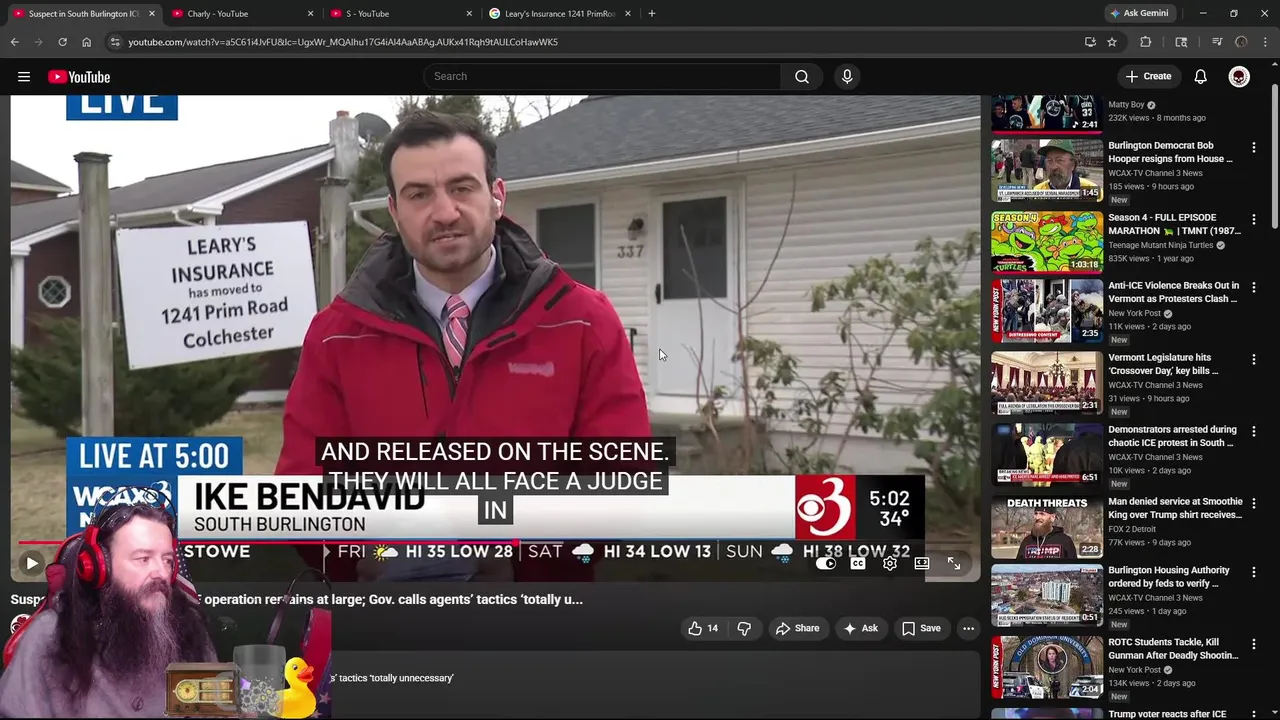Switch to the Charly - YouTube tab
This screenshot has width=1280, height=720.
pyautogui.click(x=240, y=14)
